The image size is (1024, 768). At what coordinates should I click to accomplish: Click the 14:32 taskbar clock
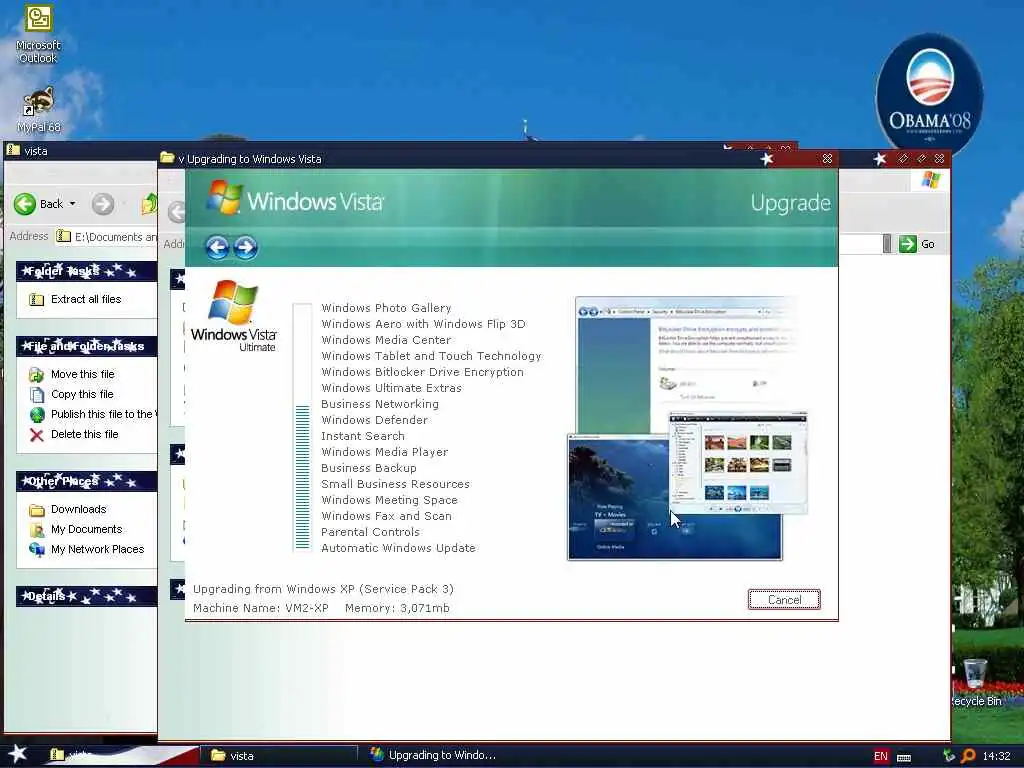click(x=996, y=756)
